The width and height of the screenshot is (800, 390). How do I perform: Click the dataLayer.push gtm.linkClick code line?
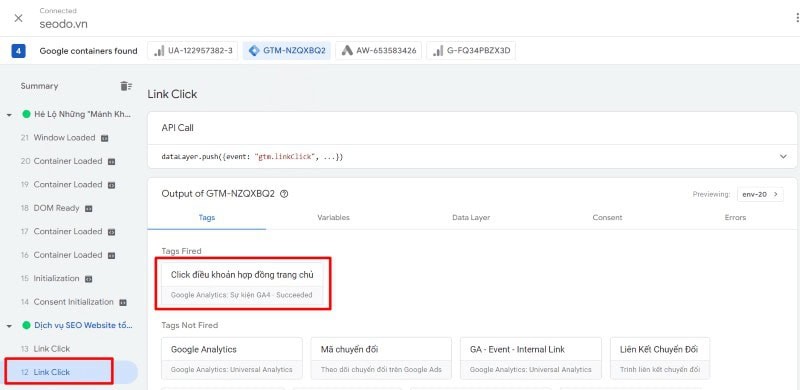click(252, 157)
